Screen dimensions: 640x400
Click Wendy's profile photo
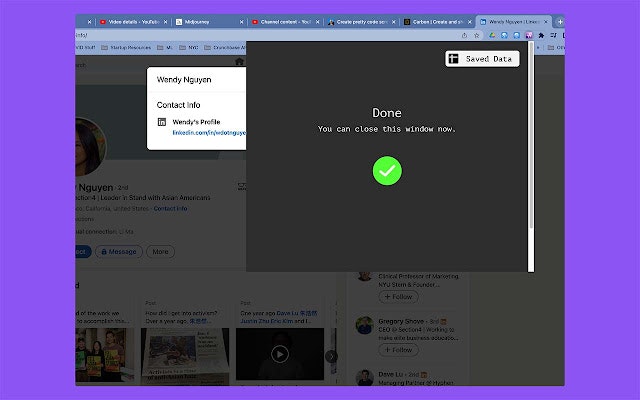pyautogui.click(x=90, y=147)
